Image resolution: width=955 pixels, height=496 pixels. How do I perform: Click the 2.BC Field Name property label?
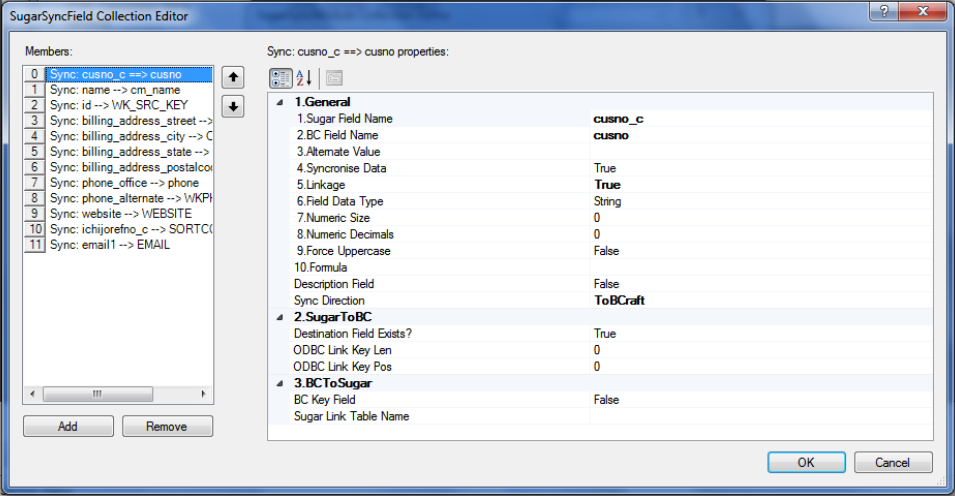pos(337,135)
